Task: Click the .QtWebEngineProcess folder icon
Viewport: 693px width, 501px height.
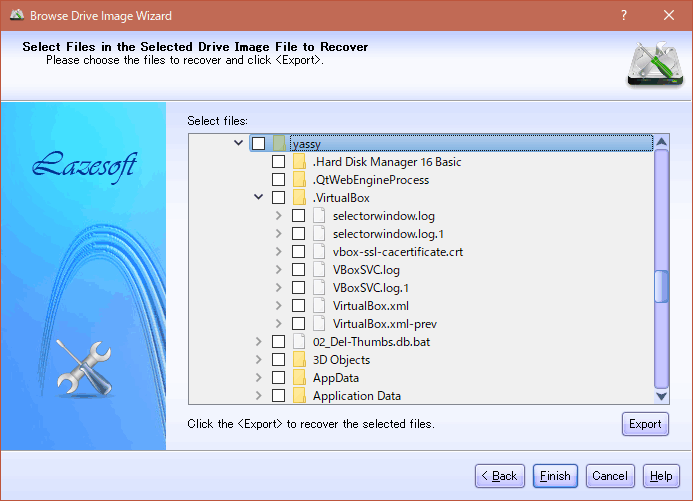Action: (299, 179)
